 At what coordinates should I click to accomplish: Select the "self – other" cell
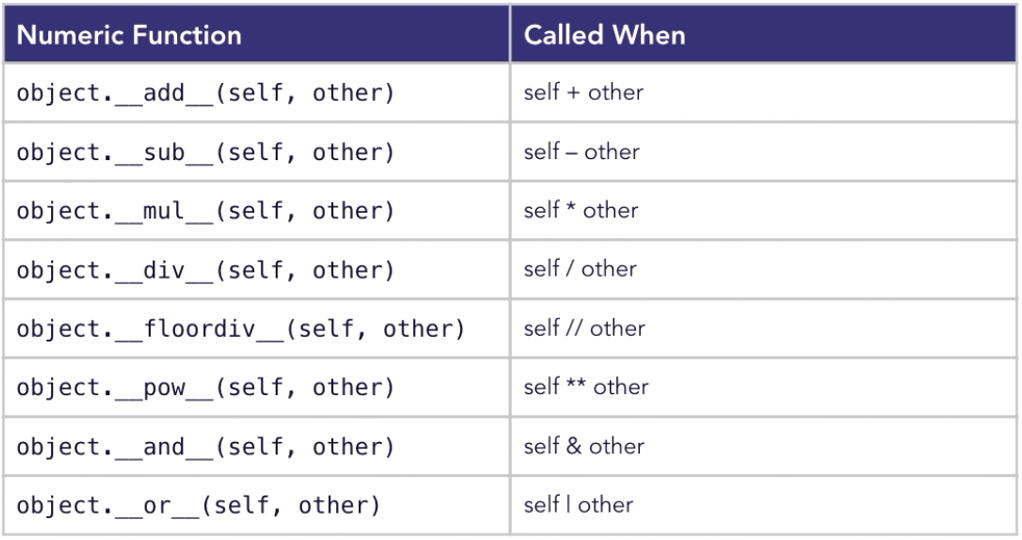click(x=582, y=152)
